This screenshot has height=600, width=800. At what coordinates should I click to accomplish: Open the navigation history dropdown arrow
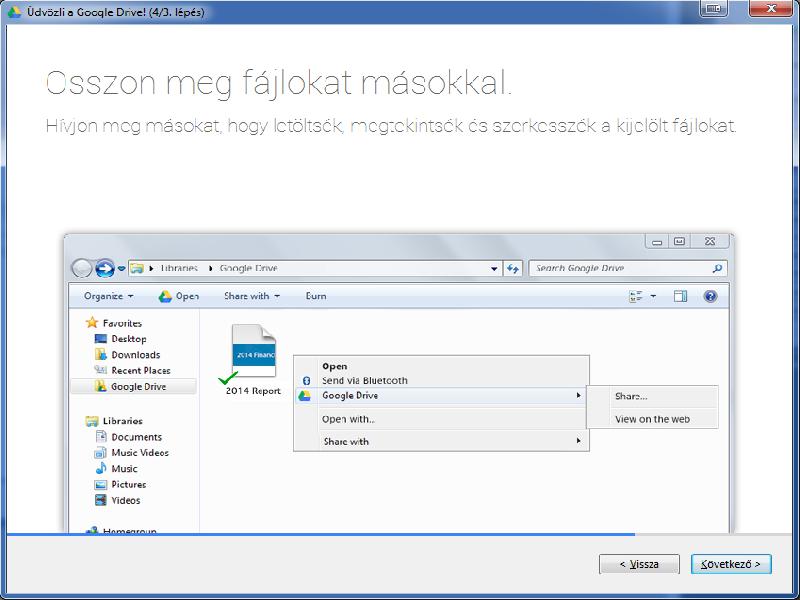[121, 268]
